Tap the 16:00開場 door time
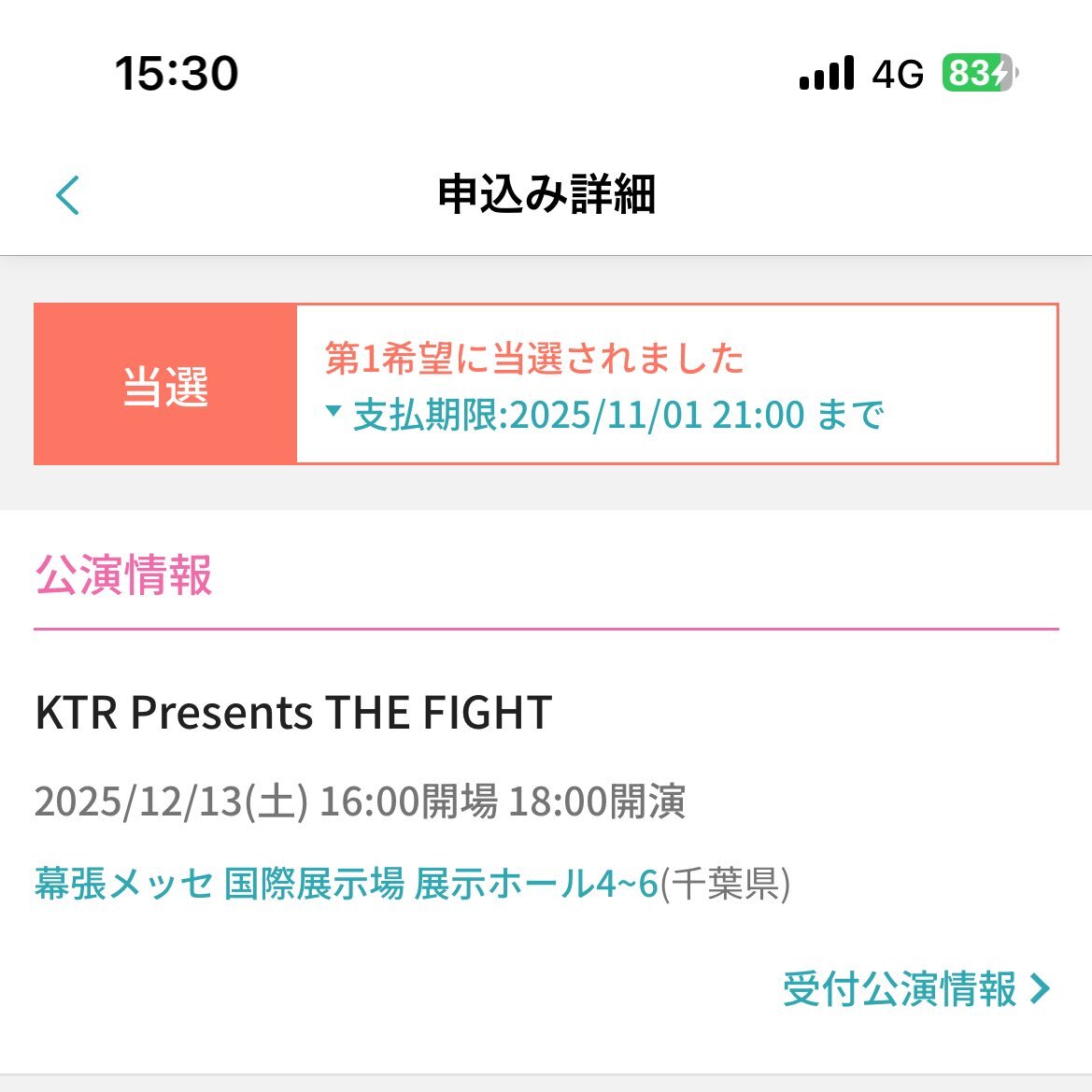The width and height of the screenshot is (1092, 1092). coord(408,801)
